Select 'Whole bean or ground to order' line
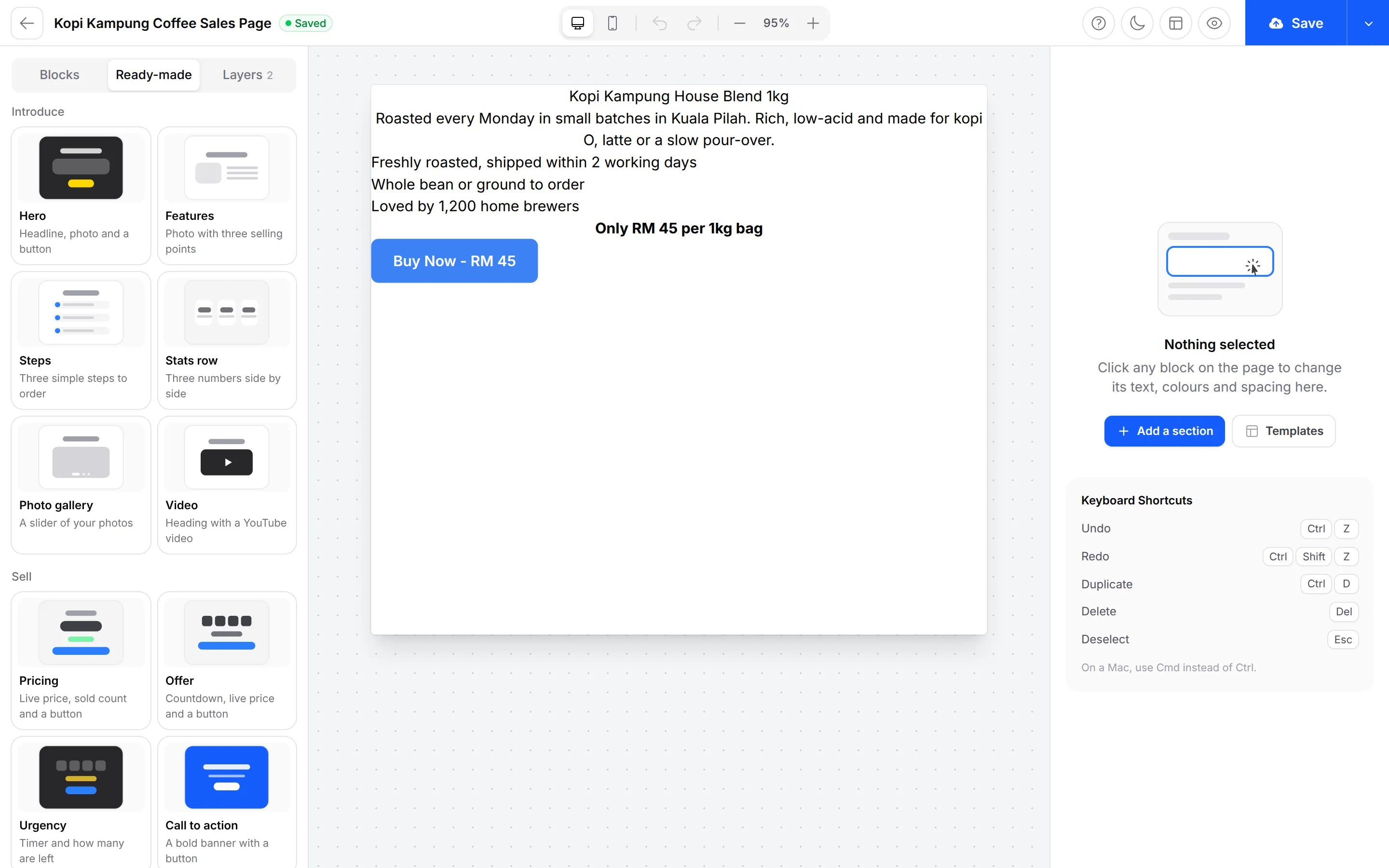This screenshot has width=1389, height=868. pyautogui.click(x=477, y=184)
